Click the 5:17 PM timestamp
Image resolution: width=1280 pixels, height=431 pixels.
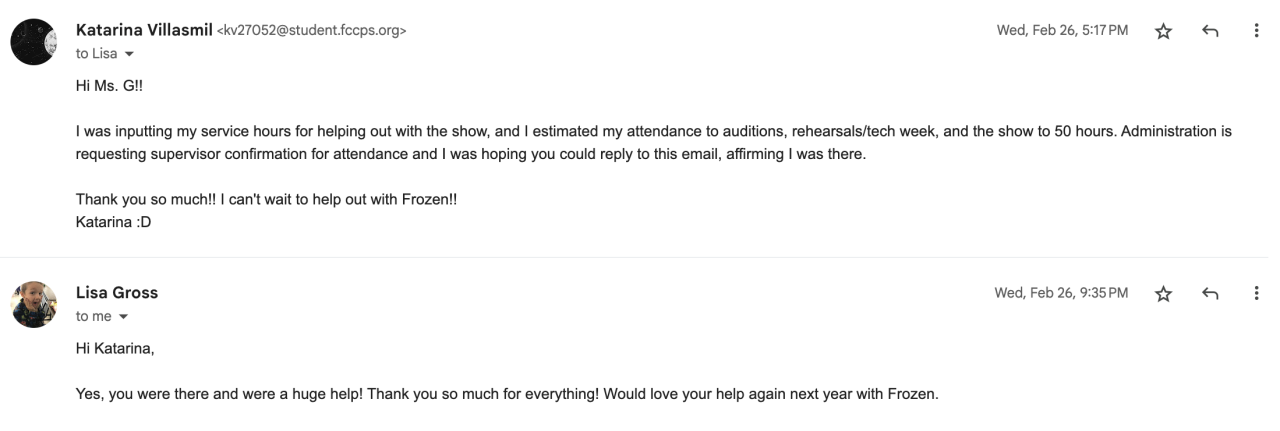coord(1062,31)
